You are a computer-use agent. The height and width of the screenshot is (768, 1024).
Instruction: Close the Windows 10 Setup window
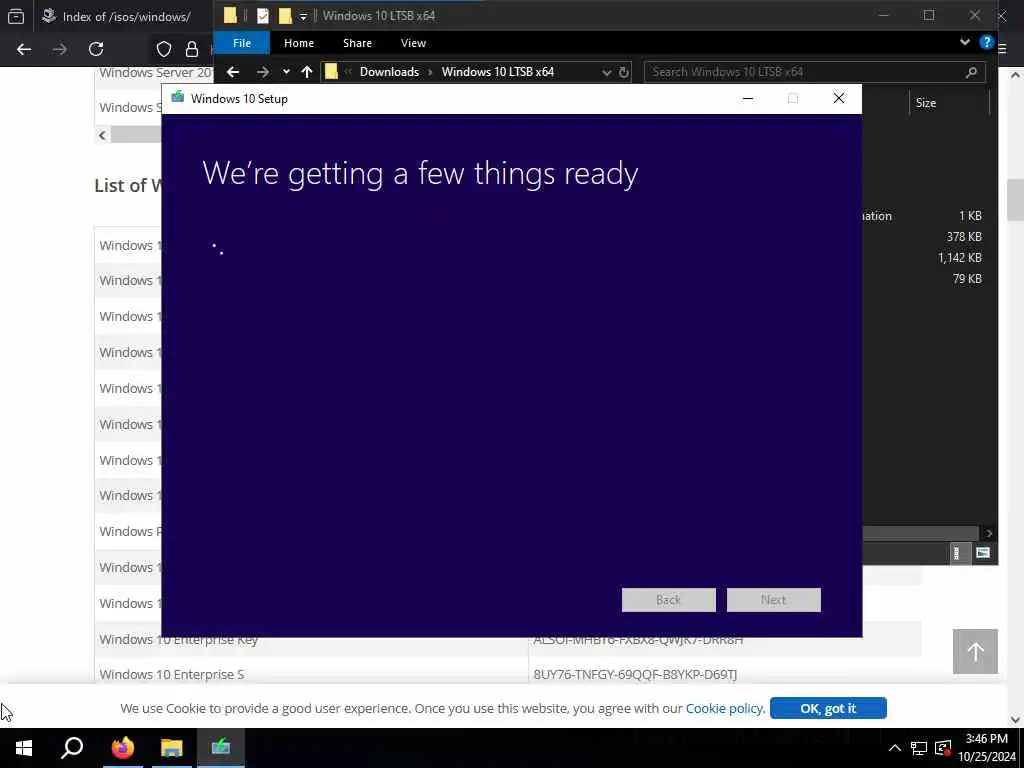pos(839,99)
